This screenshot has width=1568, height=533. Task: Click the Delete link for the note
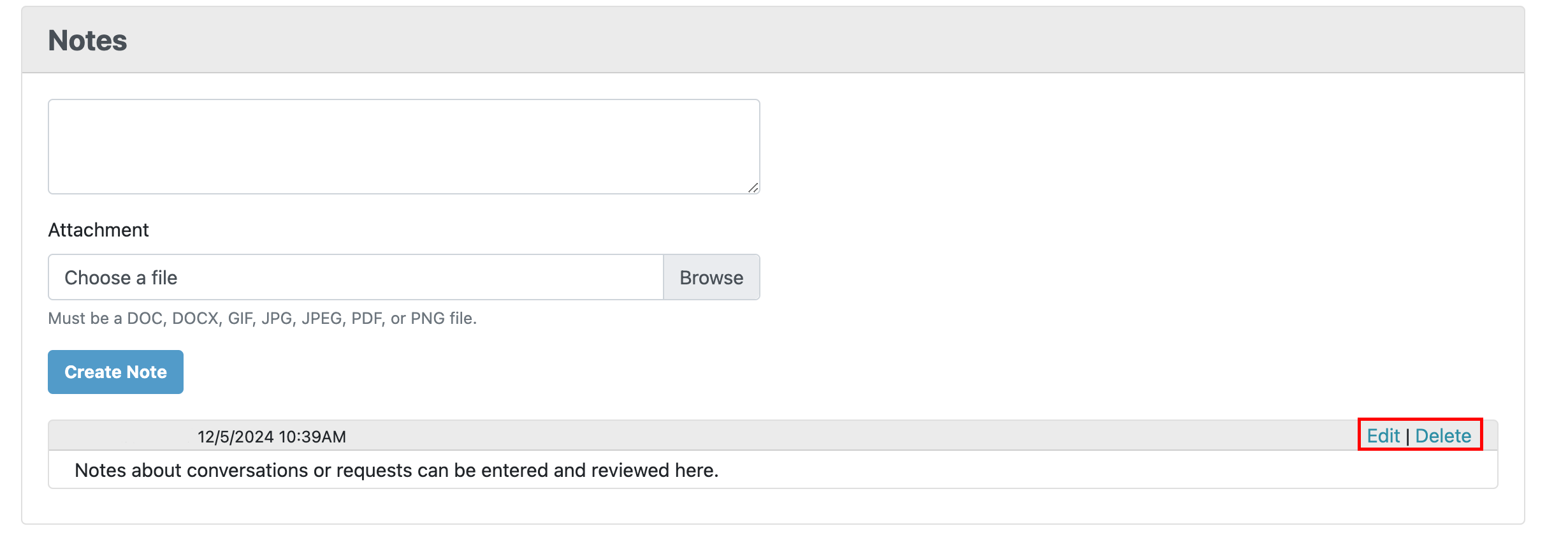1442,436
